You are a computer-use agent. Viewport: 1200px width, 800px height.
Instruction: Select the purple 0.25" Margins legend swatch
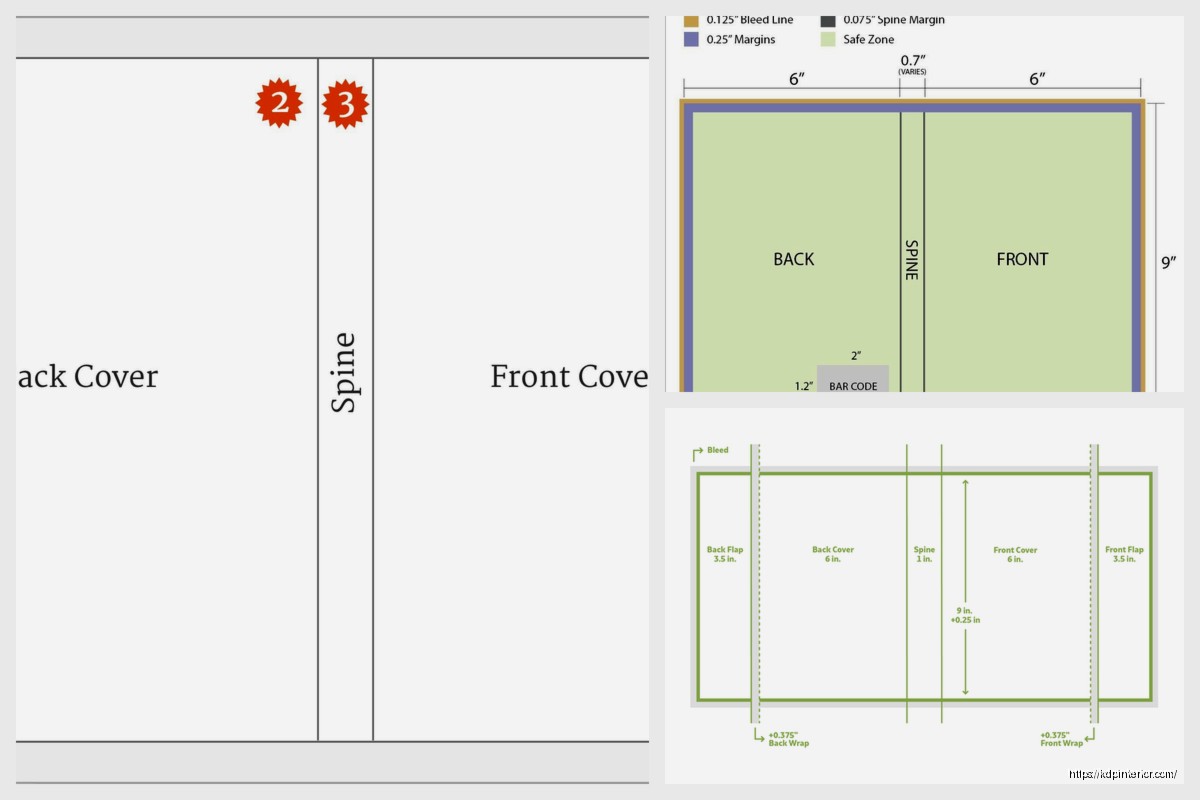click(690, 40)
